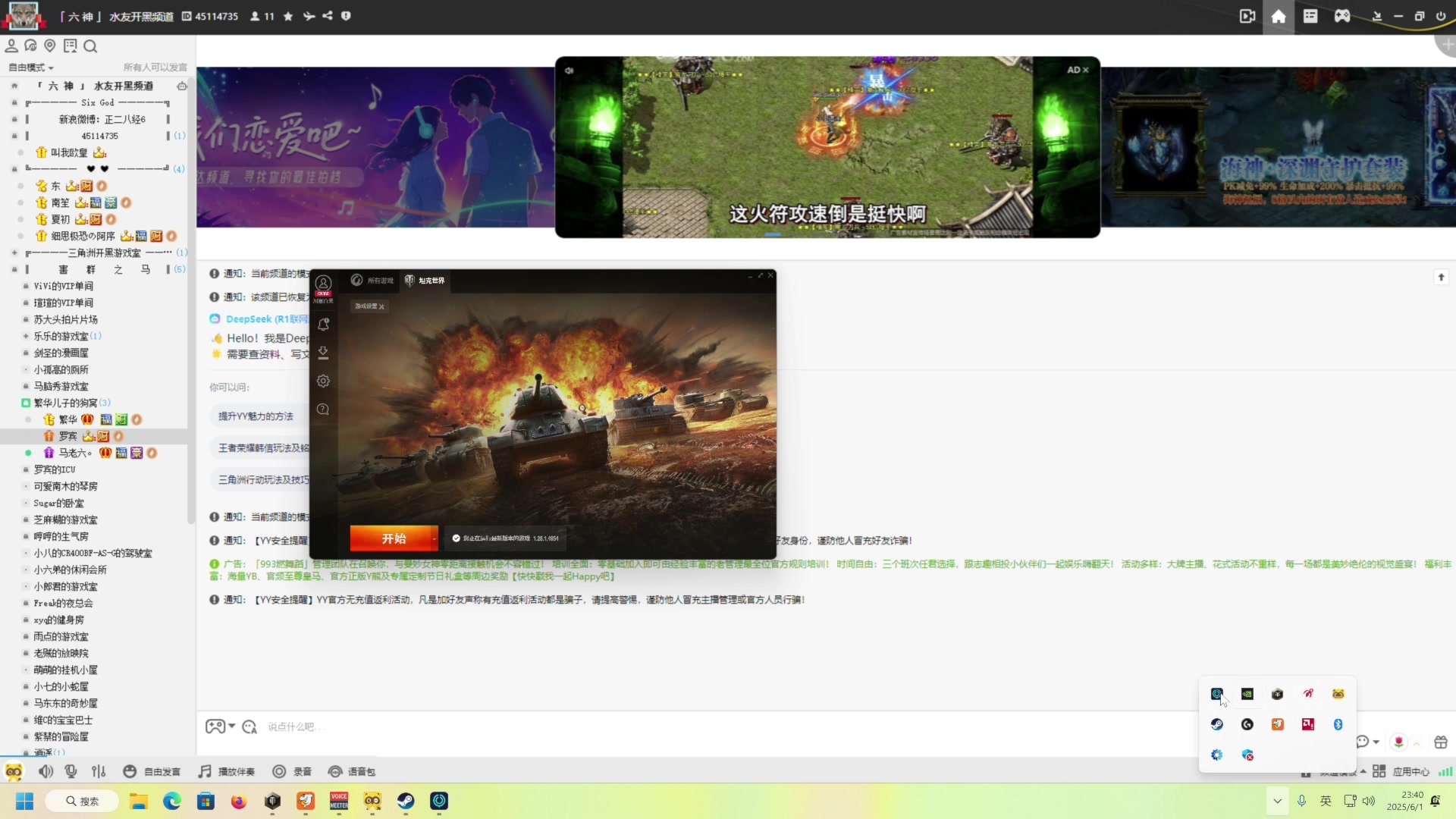Select the 坦克世界 tab in launcher

point(425,281)
